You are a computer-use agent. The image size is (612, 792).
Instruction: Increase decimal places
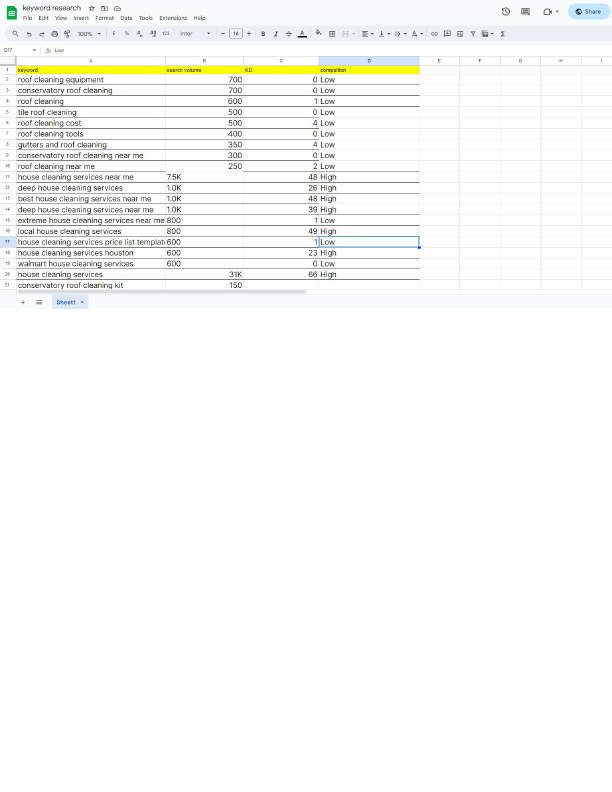click(x=152, y=34)
